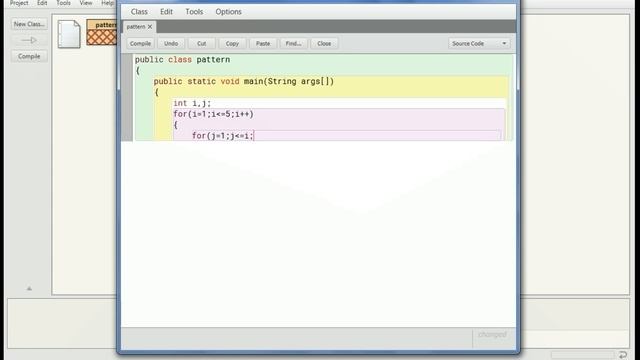Click the Paste button
This screenshot has width=640, height=360.
point(263,43)
